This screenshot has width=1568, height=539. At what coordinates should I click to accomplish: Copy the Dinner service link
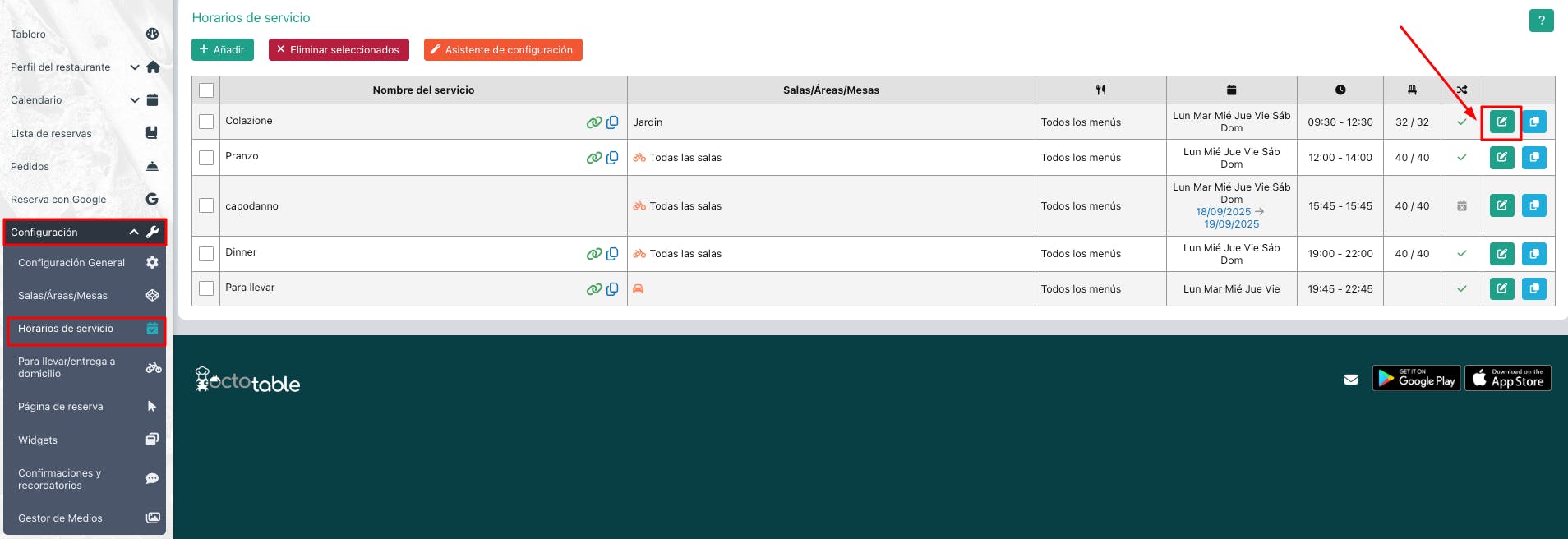[x=612, y=254]
